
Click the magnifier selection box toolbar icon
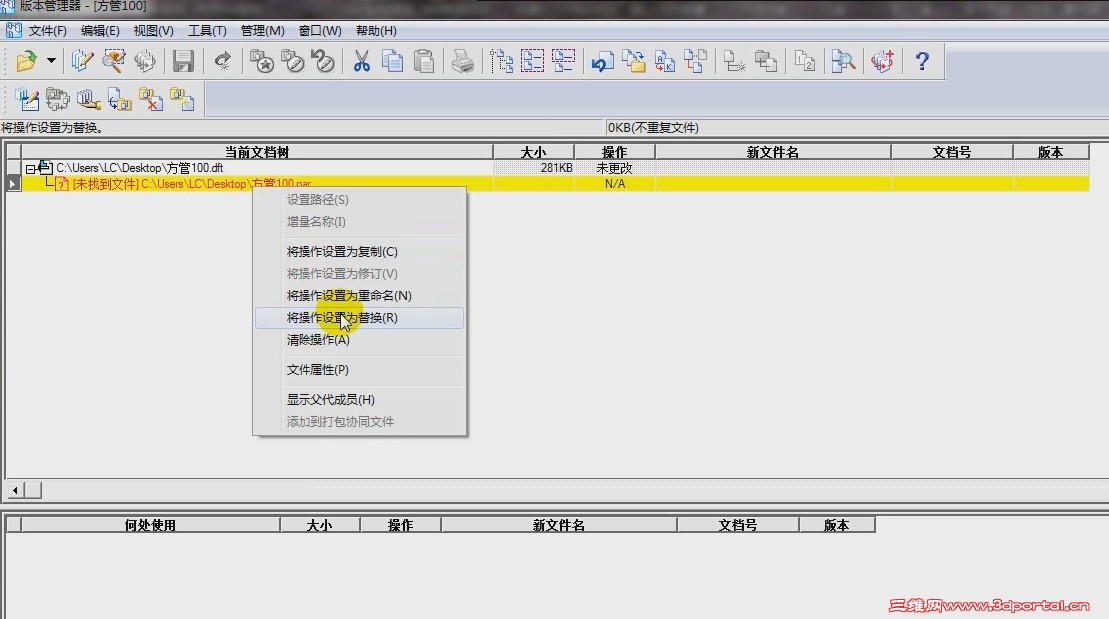tap(113, 61)
